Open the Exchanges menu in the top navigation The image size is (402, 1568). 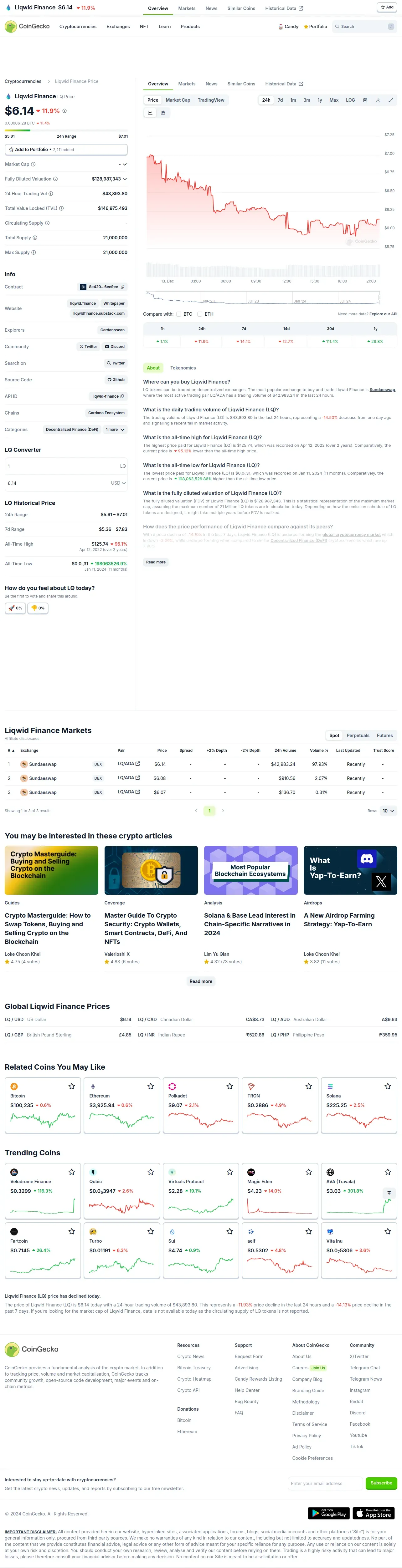coord(118,27)
